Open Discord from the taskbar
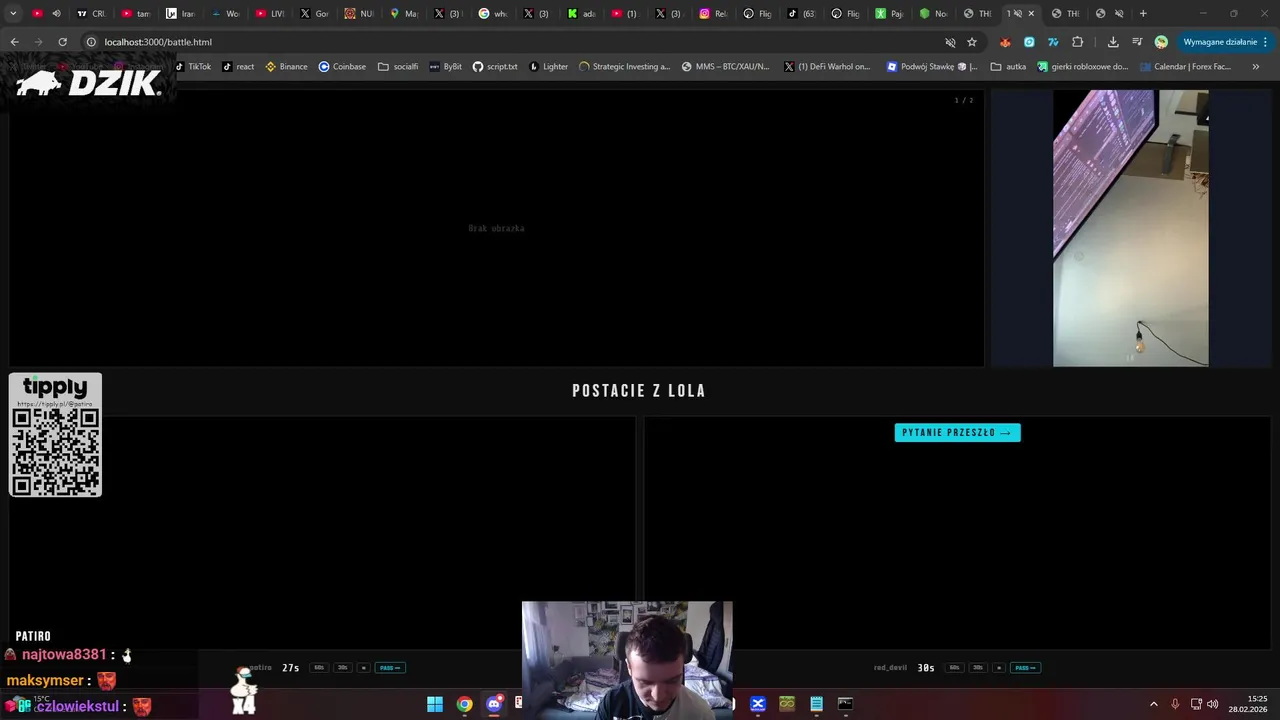1280x720 pixels. click(x=494, y=704)
